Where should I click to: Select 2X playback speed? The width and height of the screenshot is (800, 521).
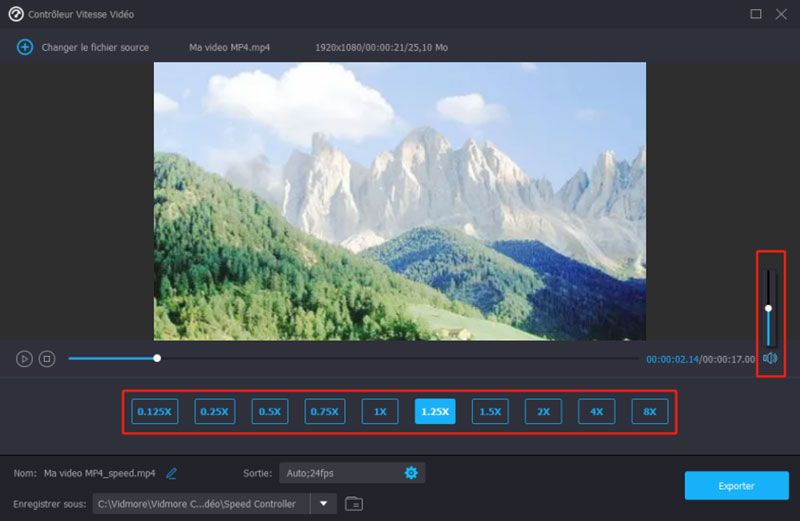pos(543,411)
